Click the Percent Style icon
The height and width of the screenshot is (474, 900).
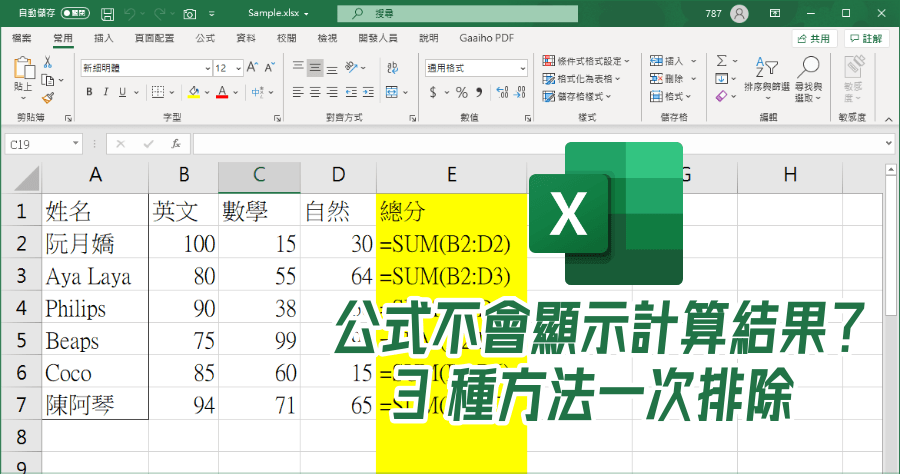461,92
